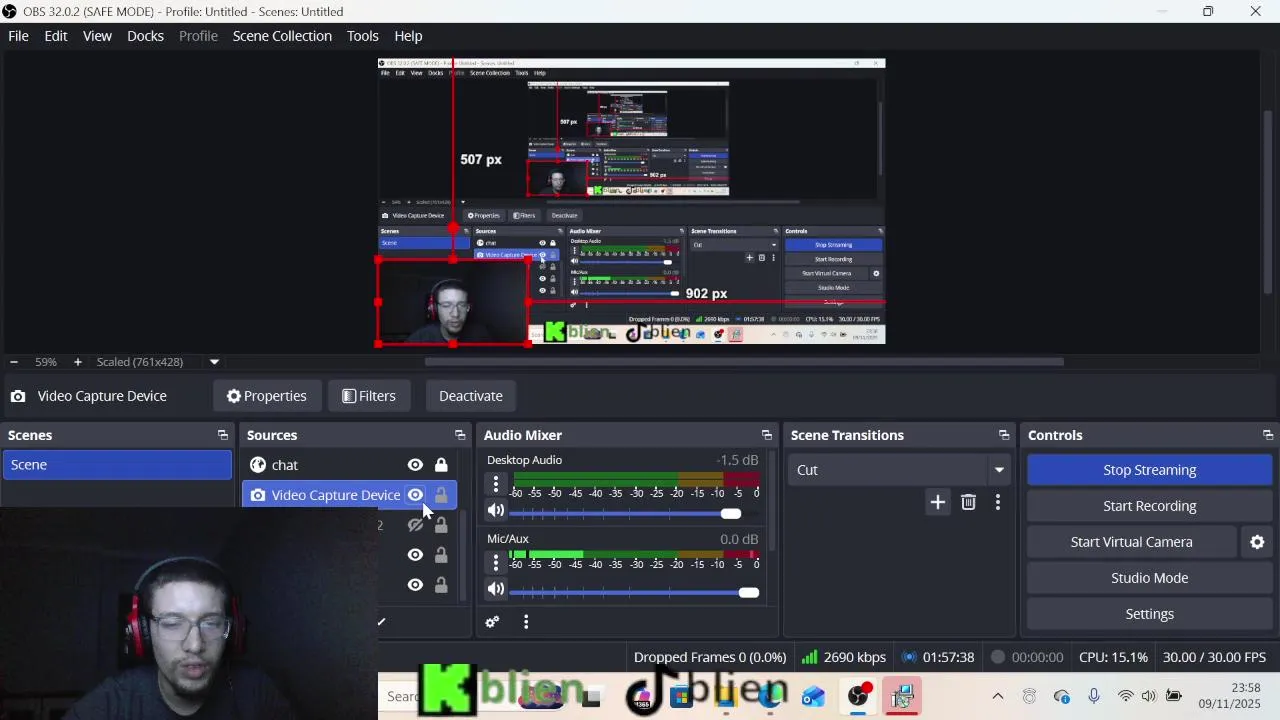This screenshot has width=1280, height=720.
Task: Open the File menu
Action: click(x=18, y=36)
